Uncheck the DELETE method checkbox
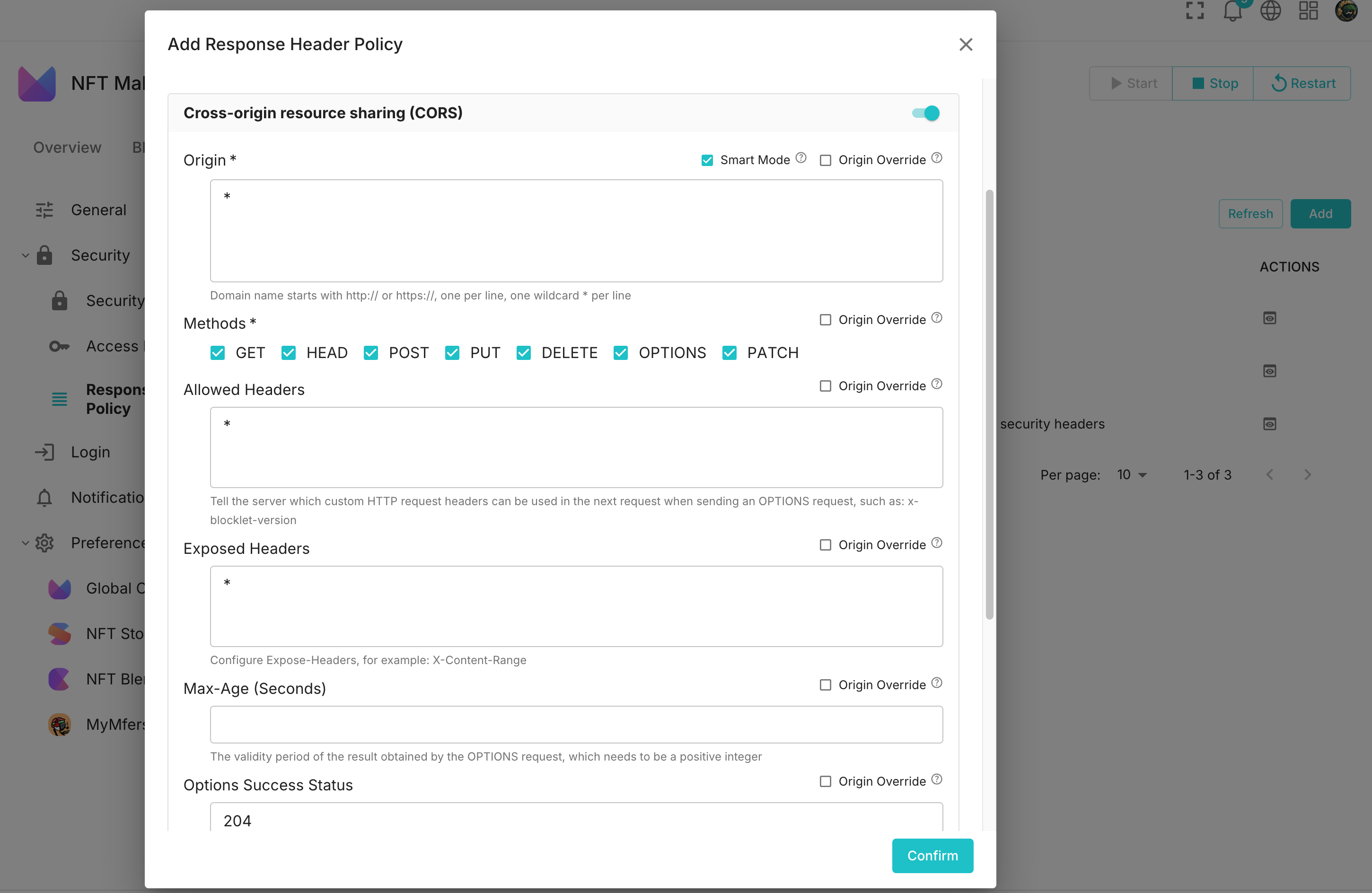Screen dimensions: 1372x893 [x=523, y=353]
